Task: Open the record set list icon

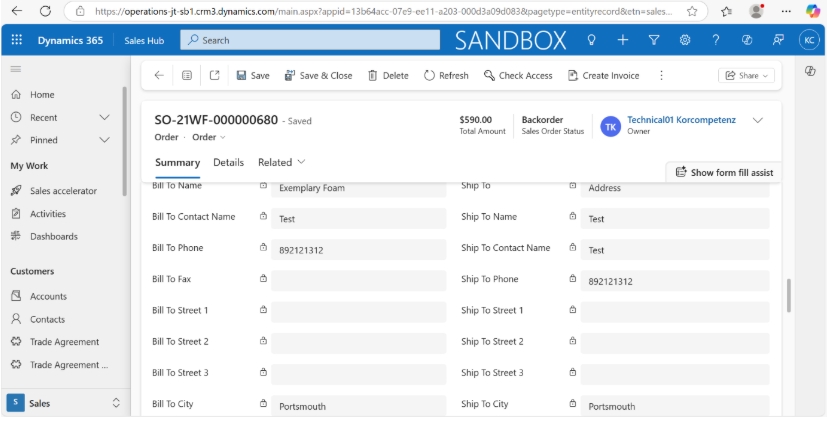Action: pyautogui.click(x=187, y=76)
